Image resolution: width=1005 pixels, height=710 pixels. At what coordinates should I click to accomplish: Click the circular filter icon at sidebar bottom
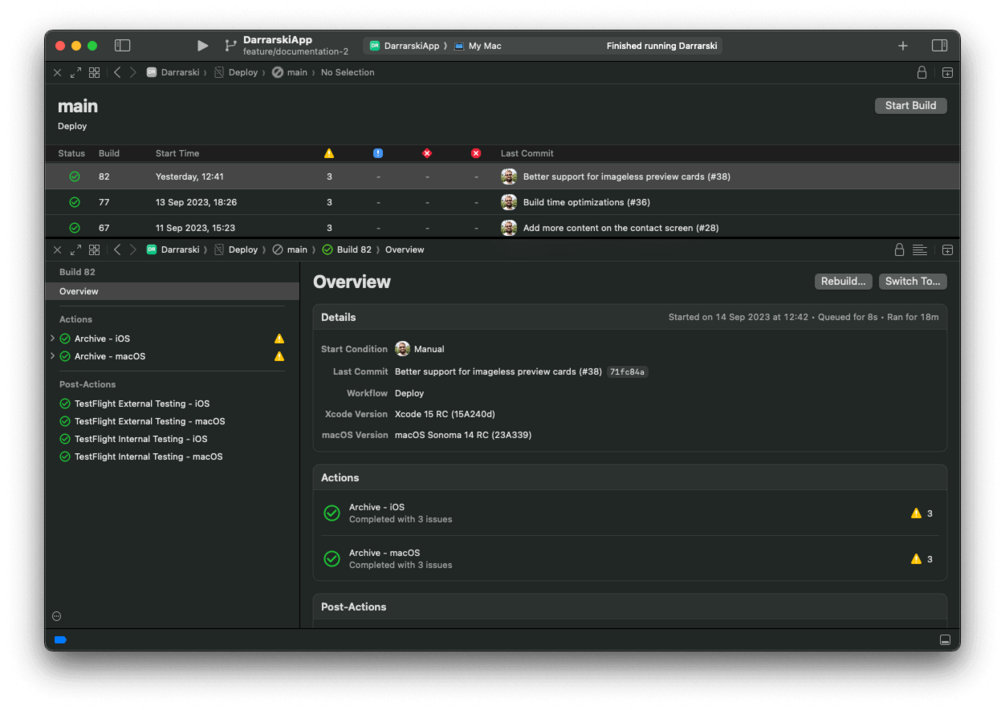(56, 616)
